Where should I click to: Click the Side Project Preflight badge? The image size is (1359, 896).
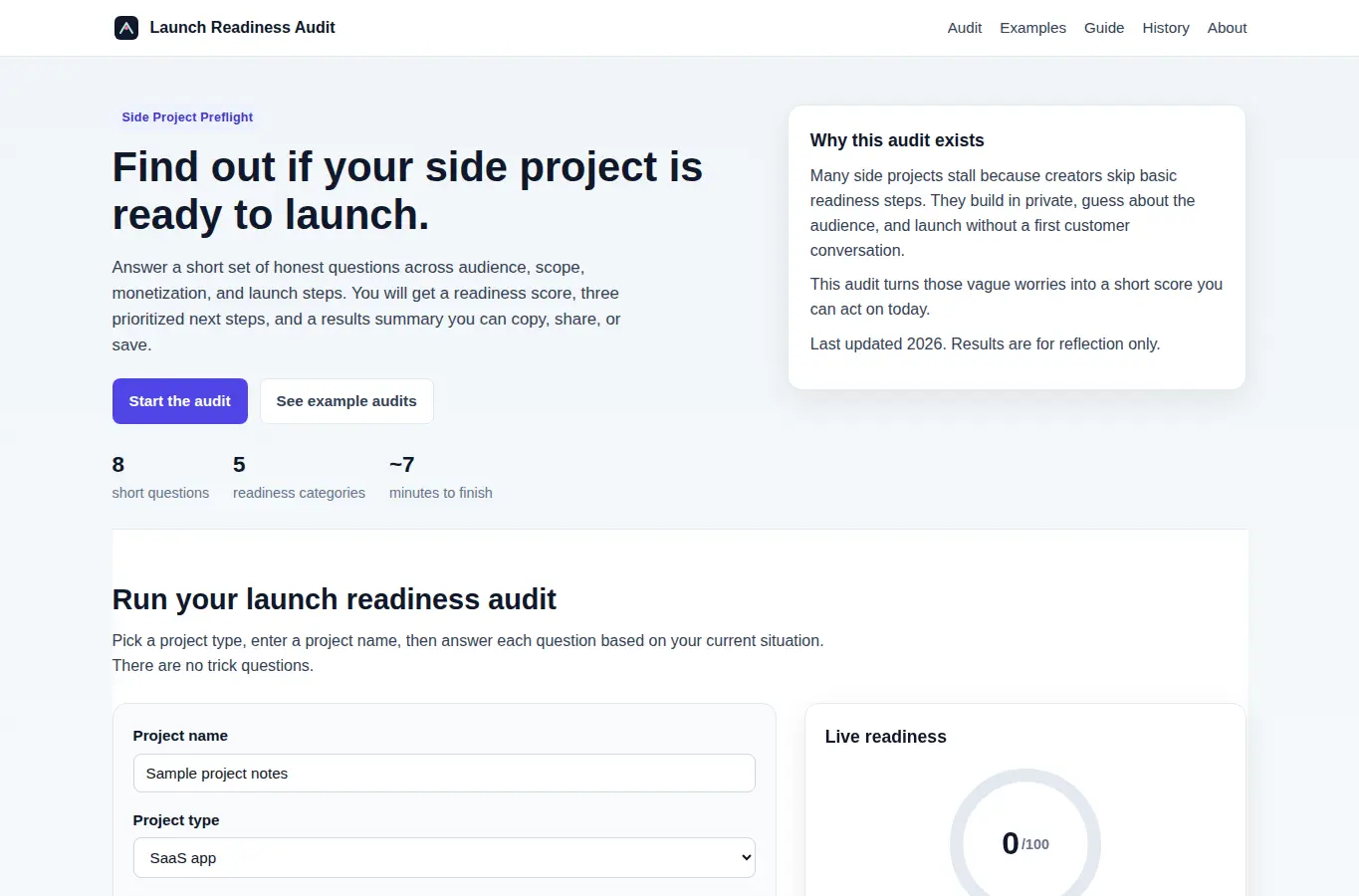pyautogui.click(x=187, y=117)
